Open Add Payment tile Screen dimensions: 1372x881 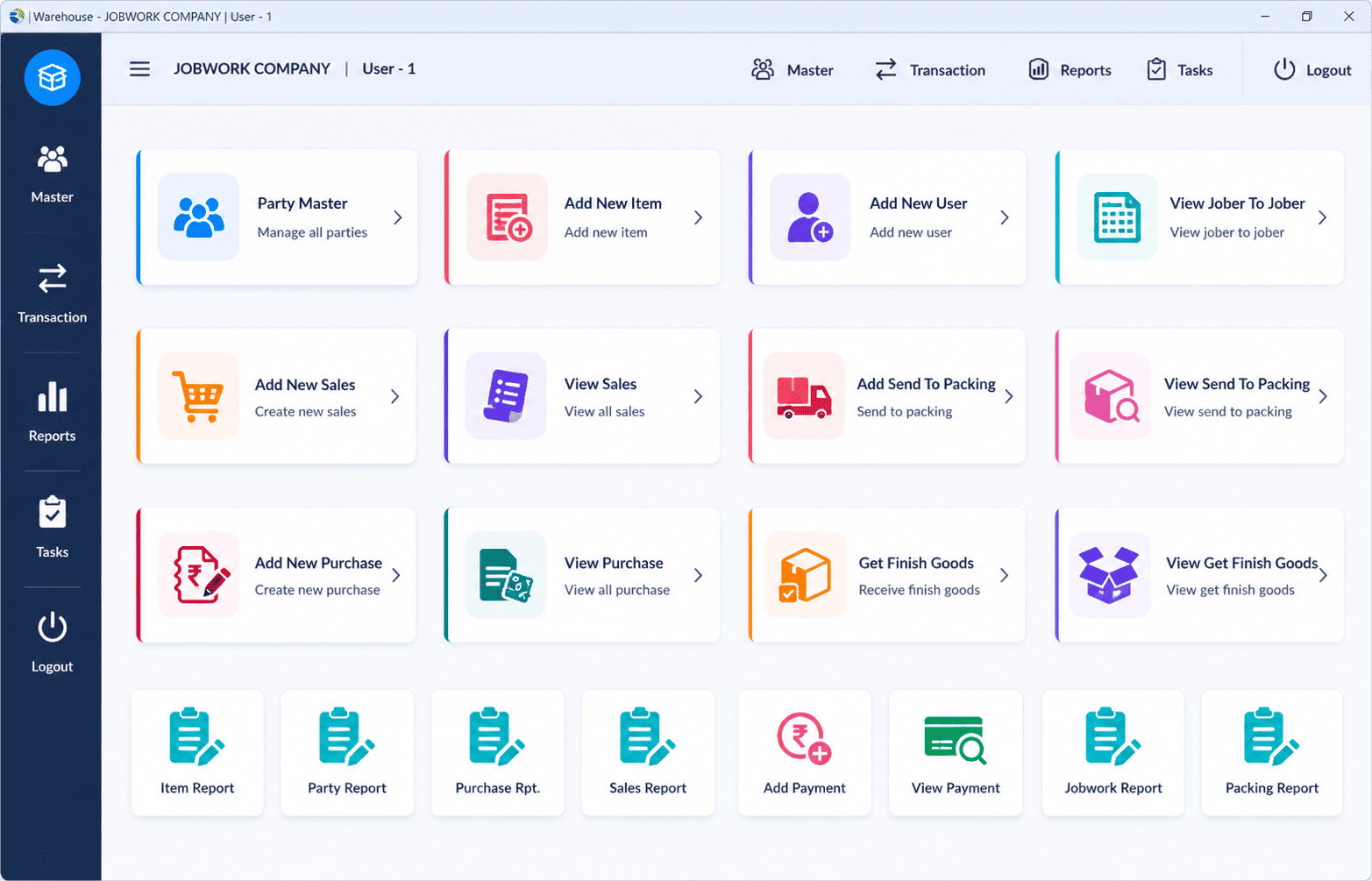click(805, 753)
